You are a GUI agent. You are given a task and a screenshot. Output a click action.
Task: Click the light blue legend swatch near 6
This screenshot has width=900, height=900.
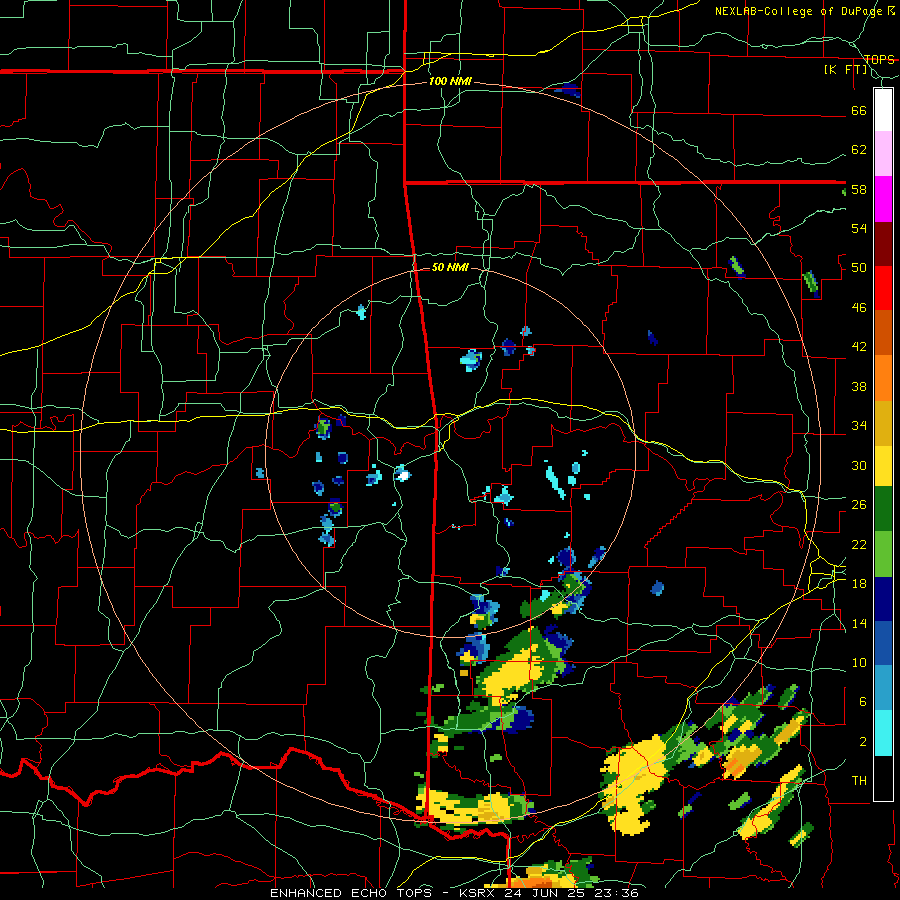pyautogui.click(x=883, y=688)
